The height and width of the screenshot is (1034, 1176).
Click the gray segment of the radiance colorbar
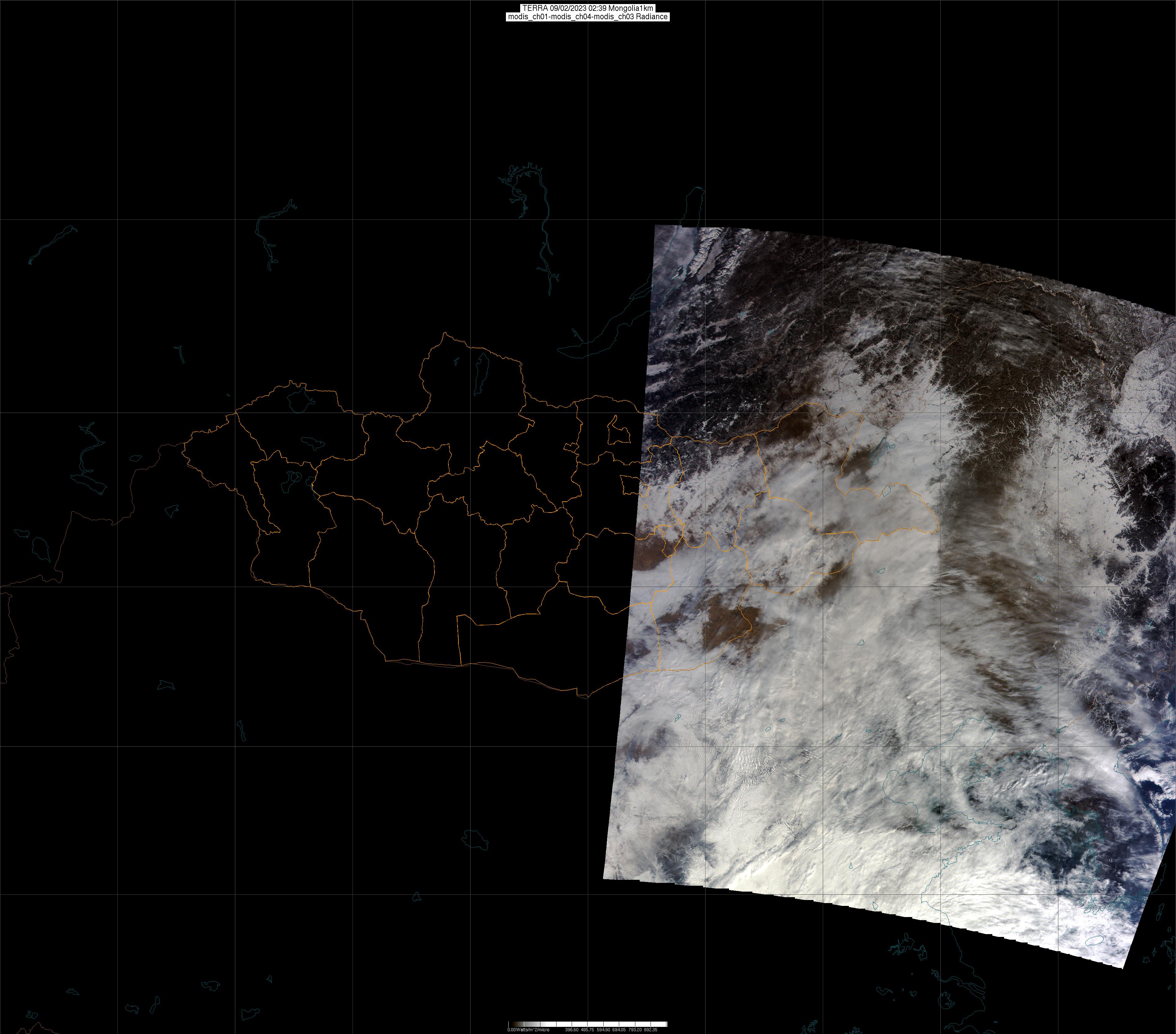(x=532, y=1024)
